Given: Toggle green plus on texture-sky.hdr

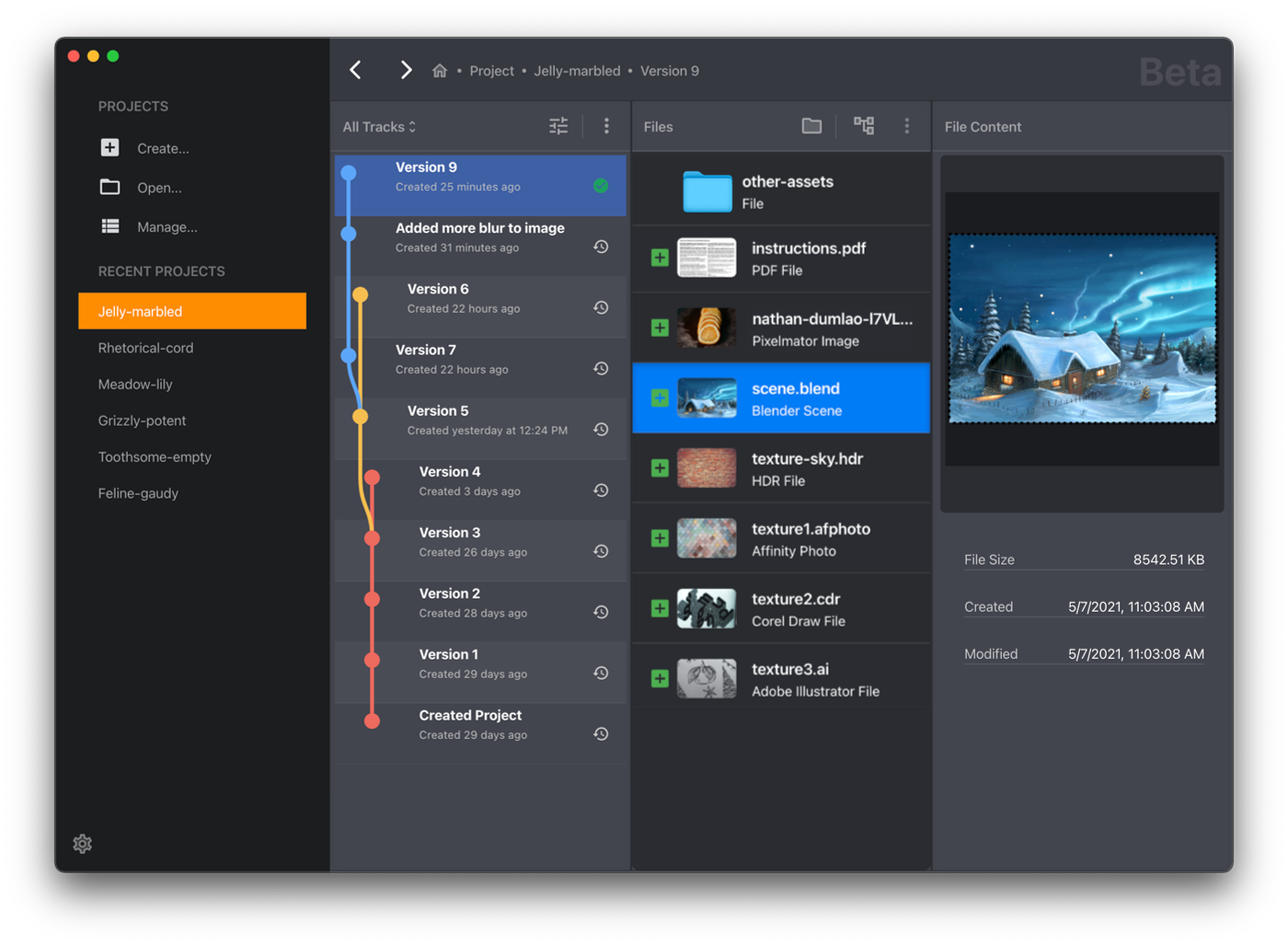Looking at the screenshot, I should (x=660, y=468).
